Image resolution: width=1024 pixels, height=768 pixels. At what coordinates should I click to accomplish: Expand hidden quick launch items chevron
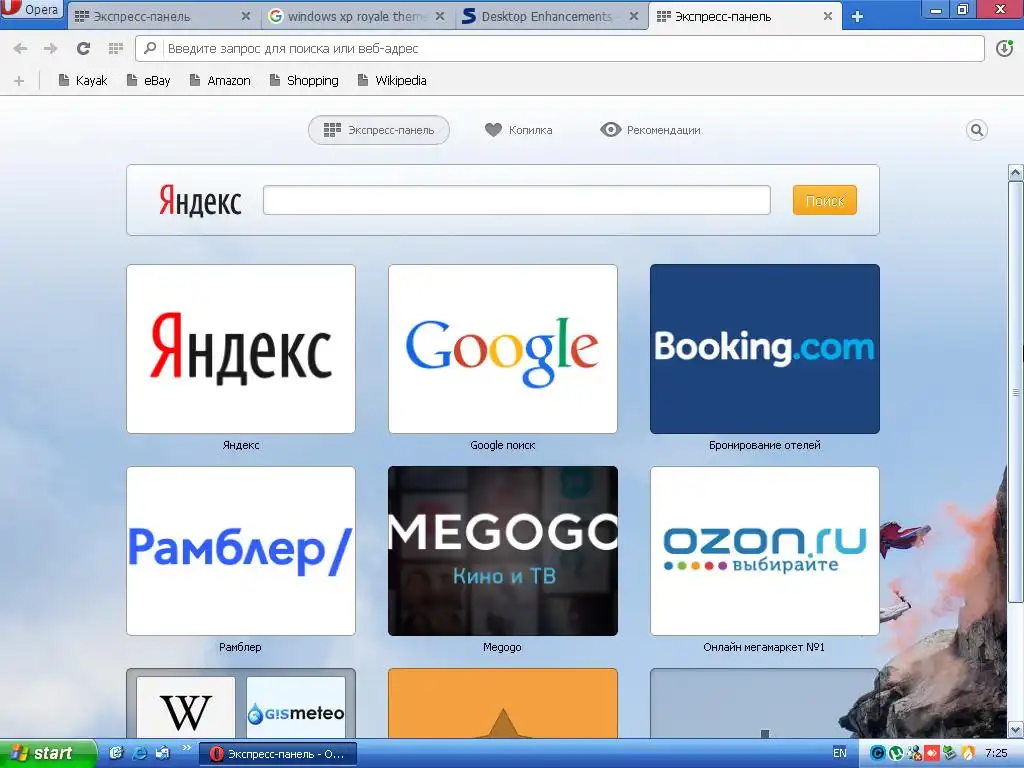[186, 748]
